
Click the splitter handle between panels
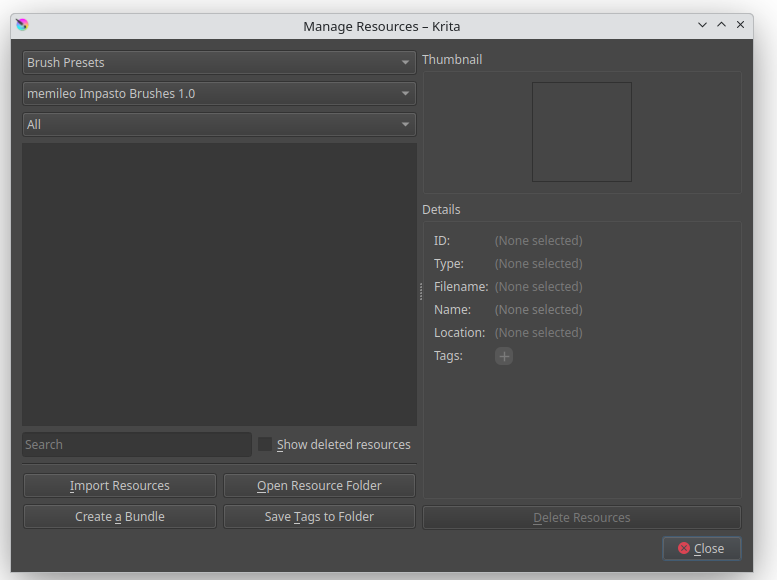click(420, 291)
